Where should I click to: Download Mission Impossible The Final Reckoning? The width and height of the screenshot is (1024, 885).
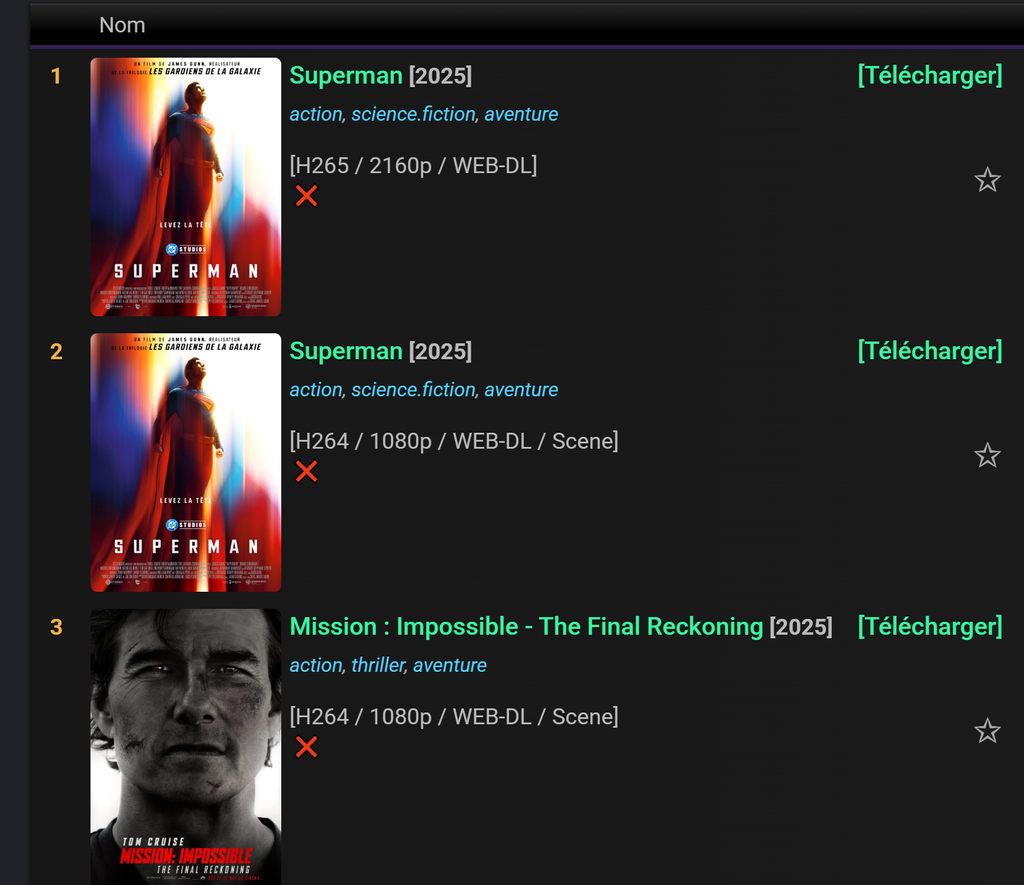(x=929, y=626)
